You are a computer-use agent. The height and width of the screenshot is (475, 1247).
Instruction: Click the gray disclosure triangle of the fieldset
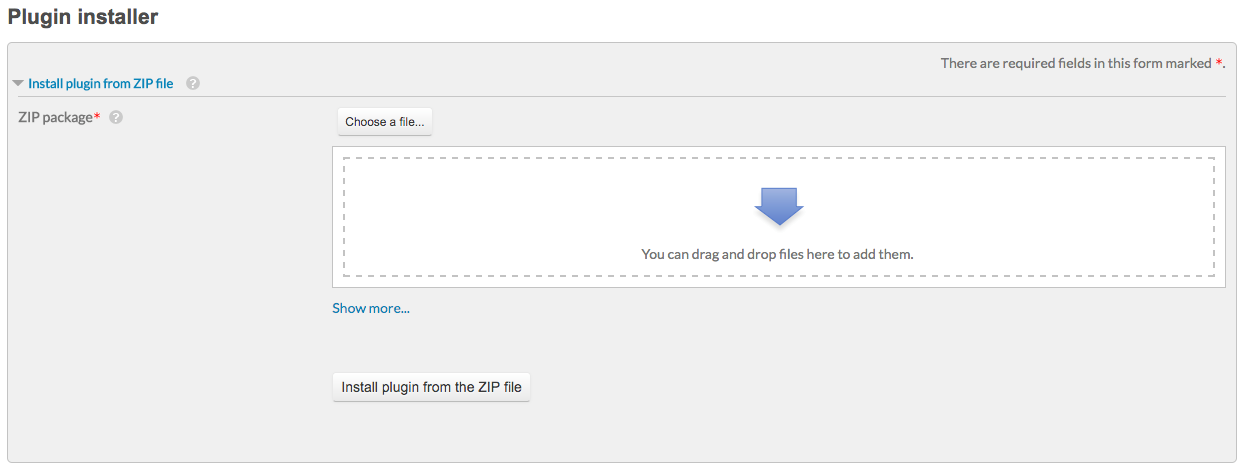tap(18, 84)
